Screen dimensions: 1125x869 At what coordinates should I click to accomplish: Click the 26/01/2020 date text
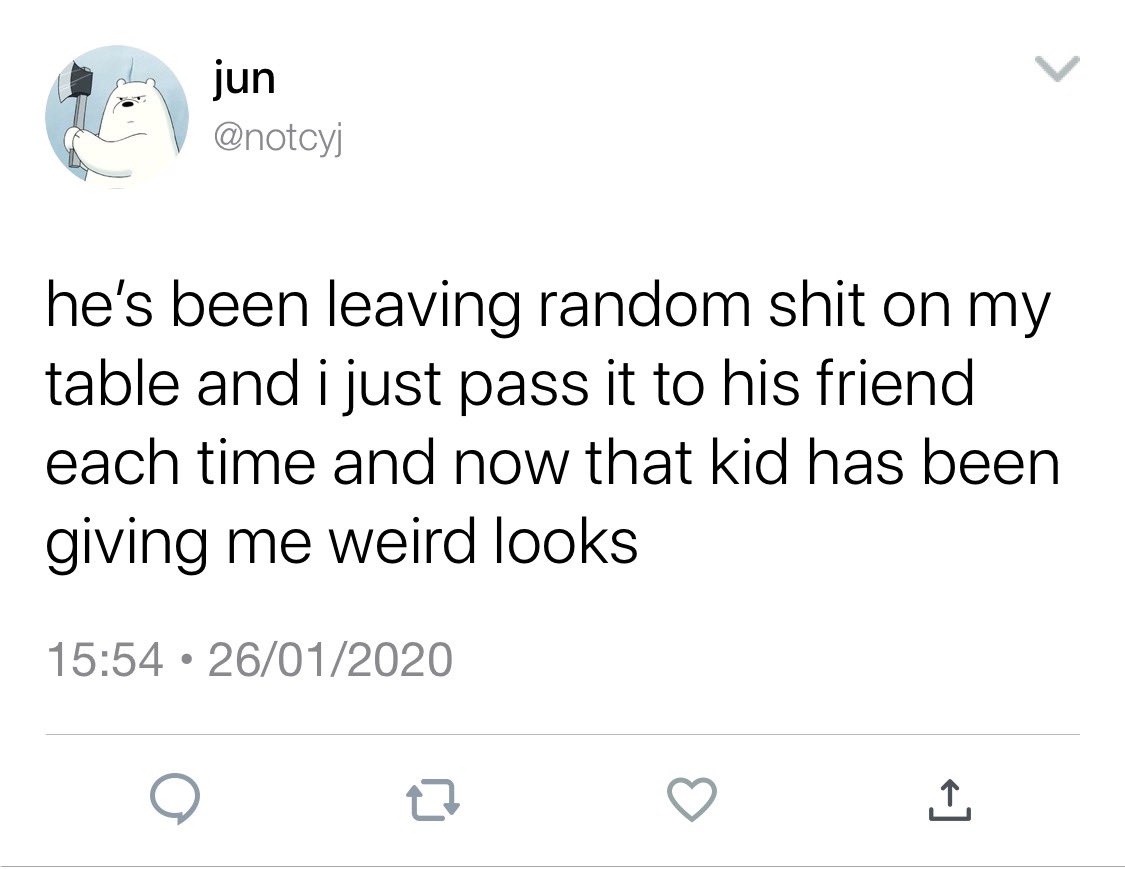tap(330, 659)
